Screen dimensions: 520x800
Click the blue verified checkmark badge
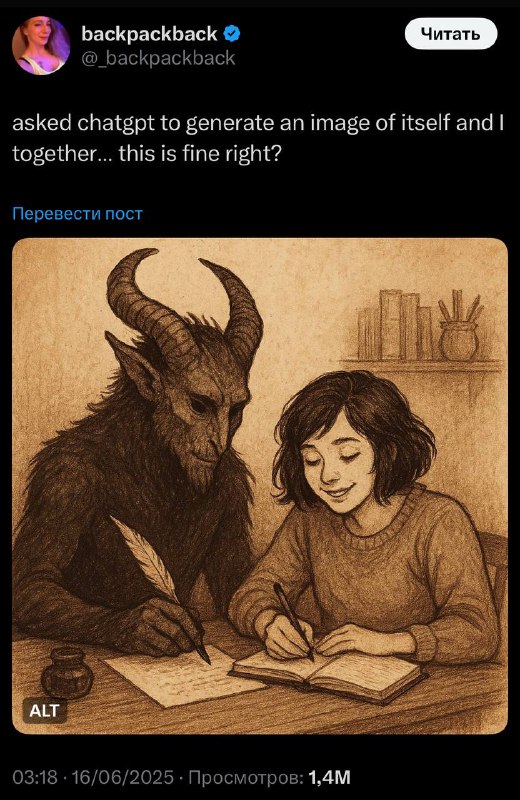(x=233, y=34)
